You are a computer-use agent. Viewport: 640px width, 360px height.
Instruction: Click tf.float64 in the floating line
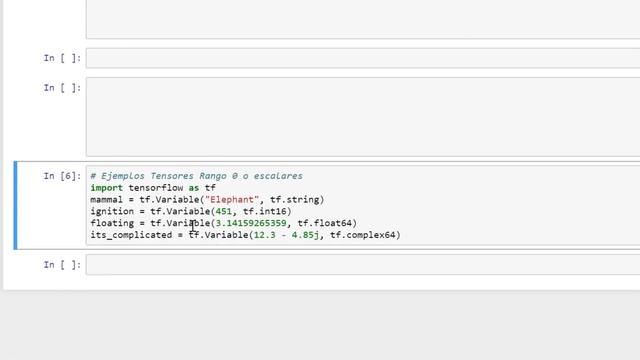click(x=324, y=223)
